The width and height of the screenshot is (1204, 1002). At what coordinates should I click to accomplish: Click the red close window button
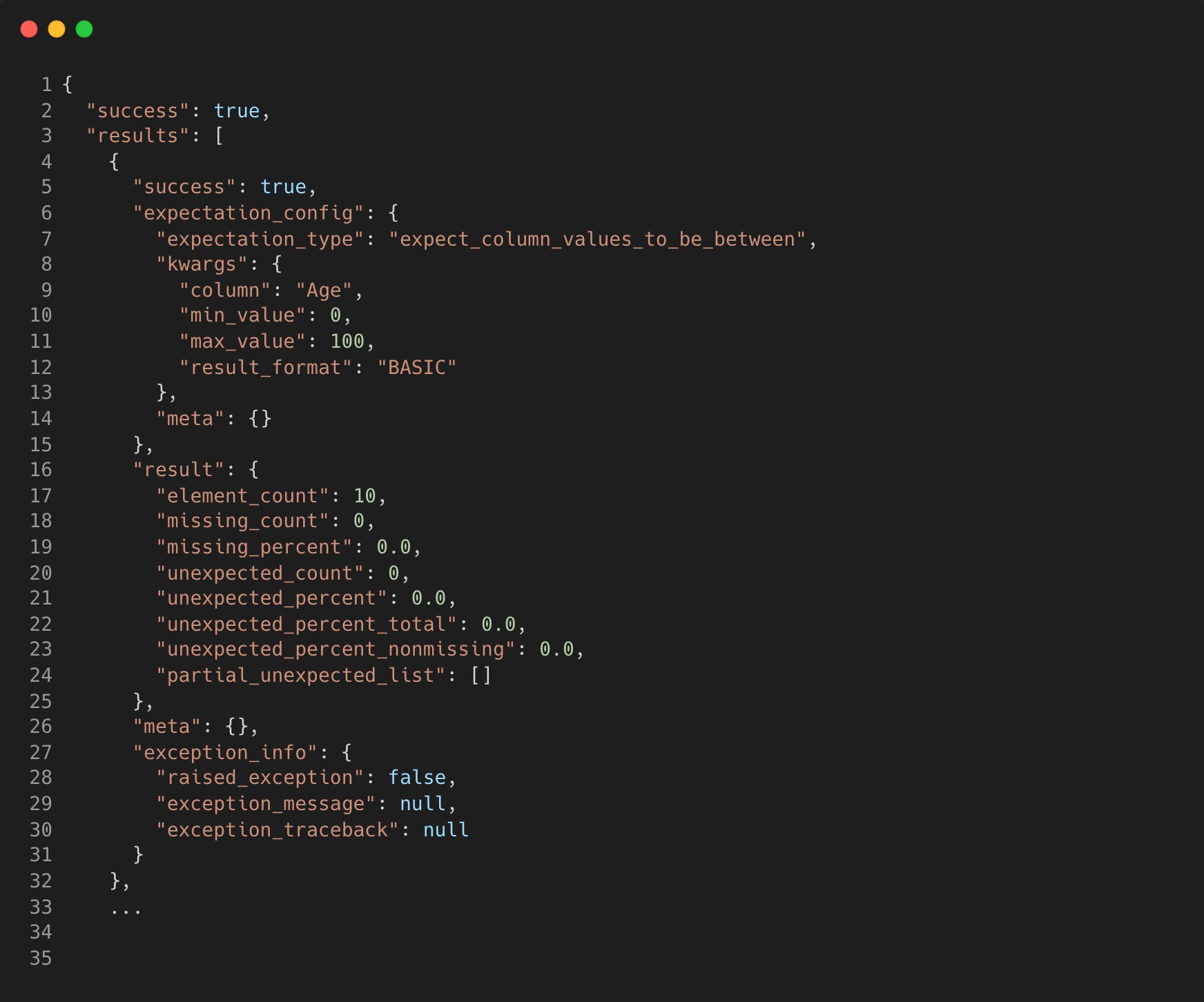coord(29,29)
